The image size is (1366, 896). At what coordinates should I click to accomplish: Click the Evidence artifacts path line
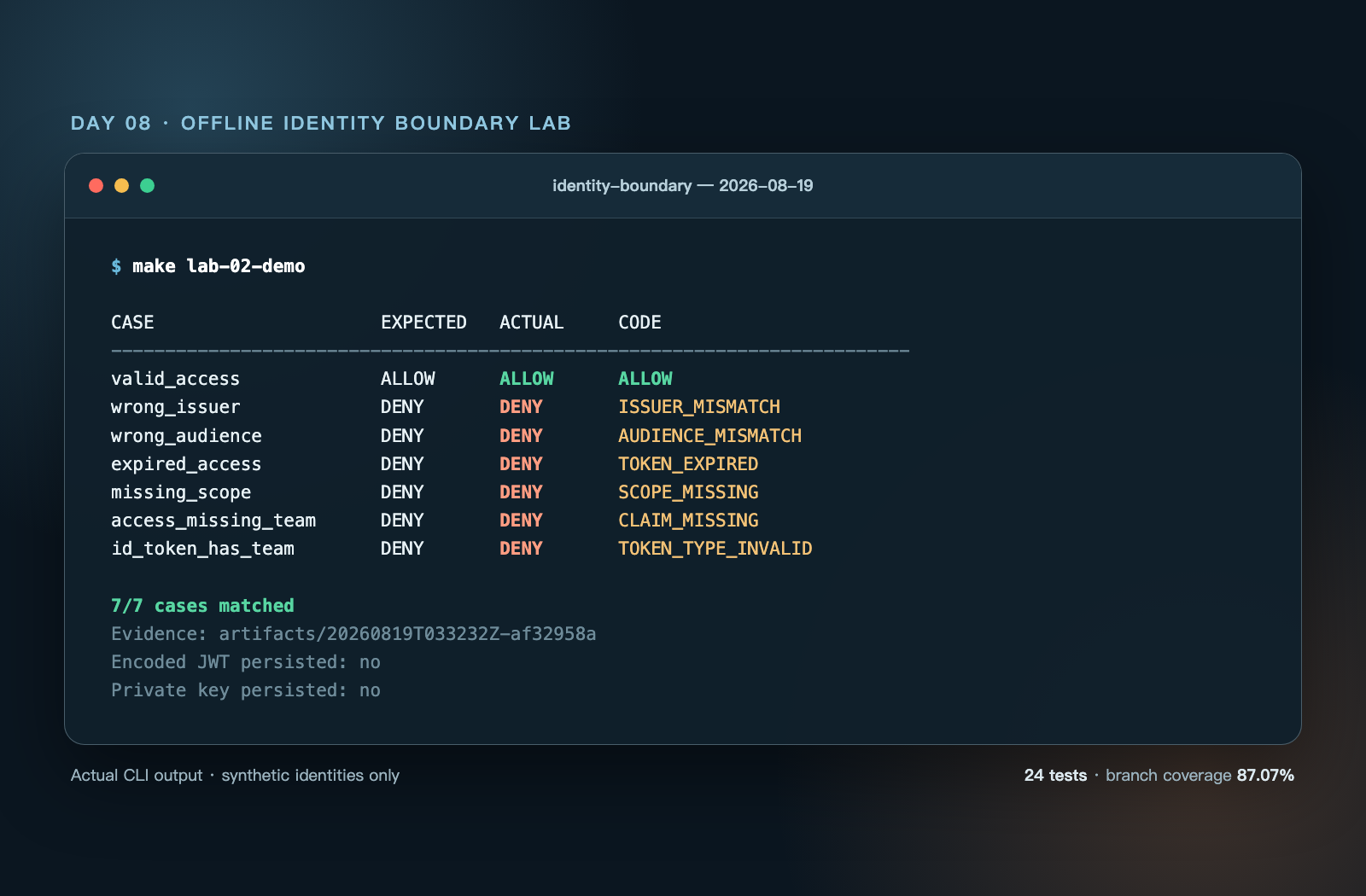click(x=353, y=634)
